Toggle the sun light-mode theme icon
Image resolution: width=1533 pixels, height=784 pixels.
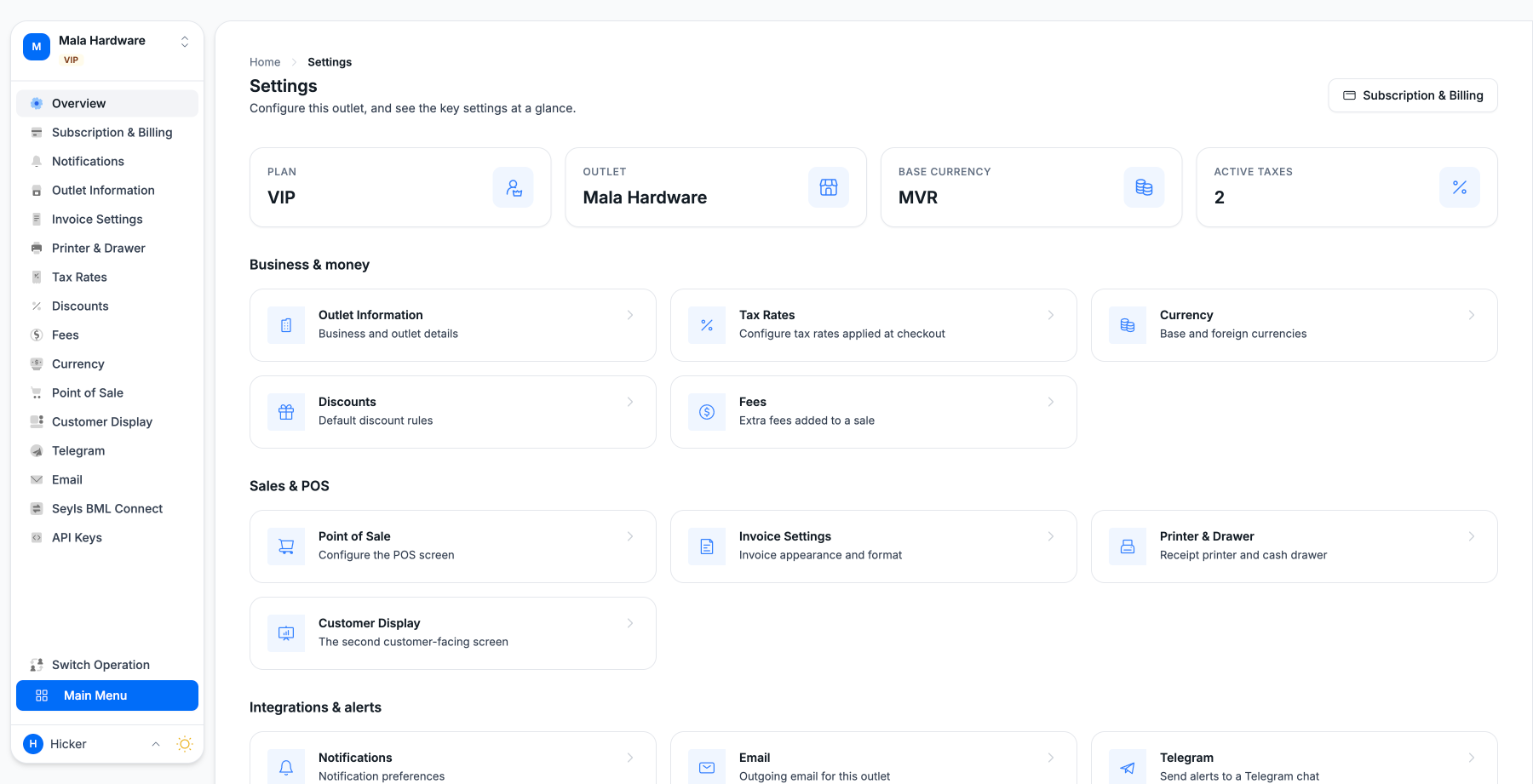click(184, 744)
